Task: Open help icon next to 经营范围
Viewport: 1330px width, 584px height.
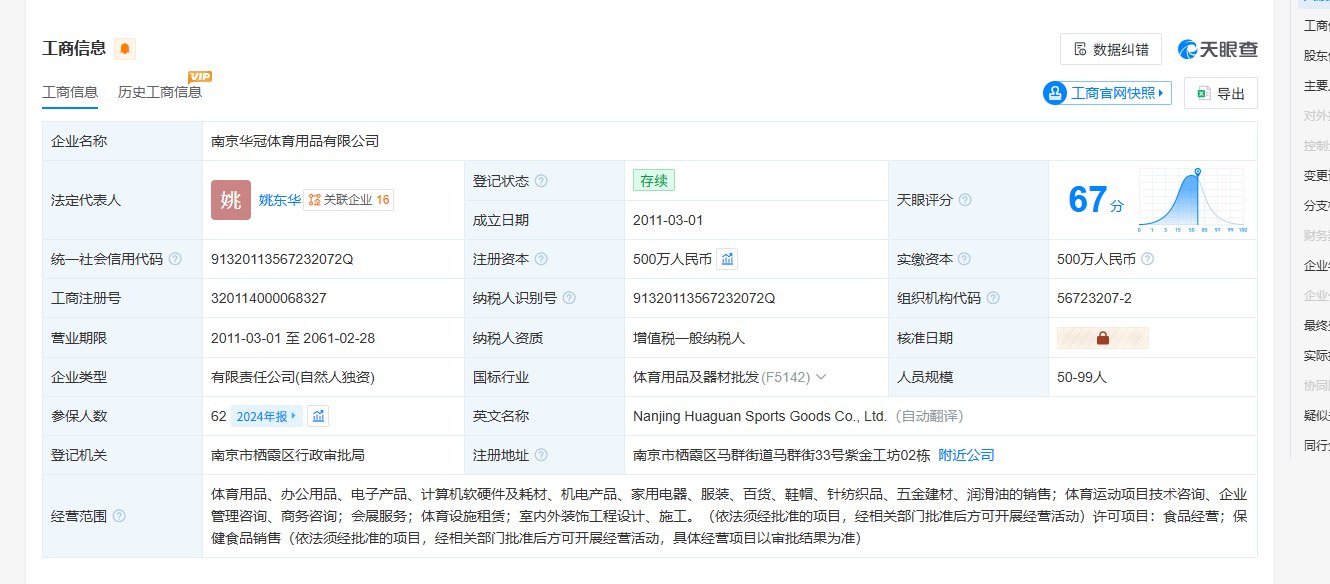Action: pos(119,516)
